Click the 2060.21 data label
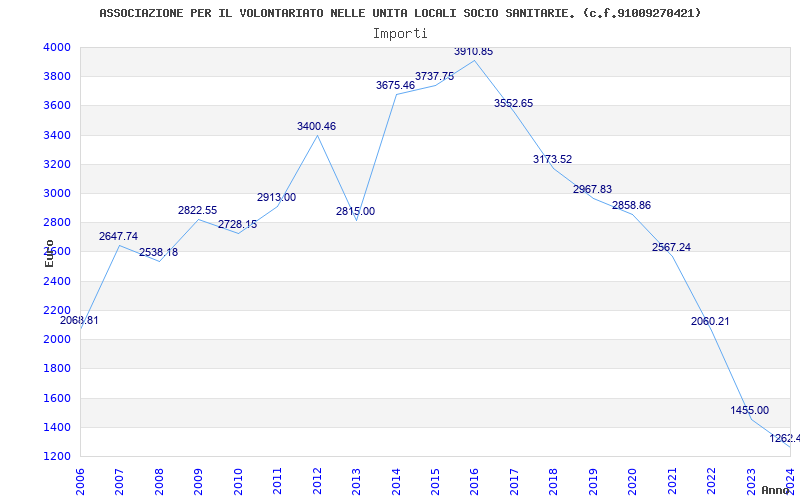The height and width of the screenshot is (500, 800). (710, 321)
